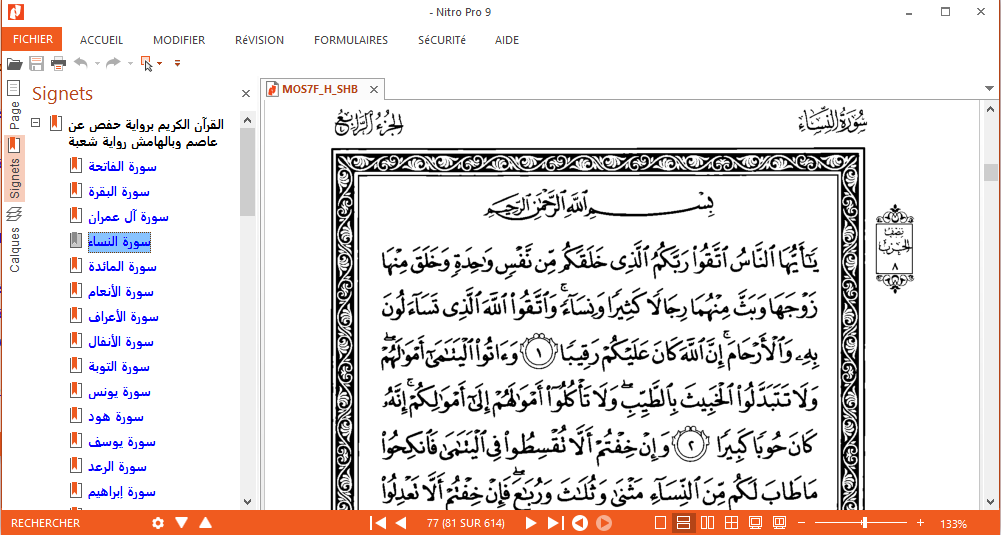Find previous result with up triangle
The image size is (1001, 535).
(x=205, y=524)
